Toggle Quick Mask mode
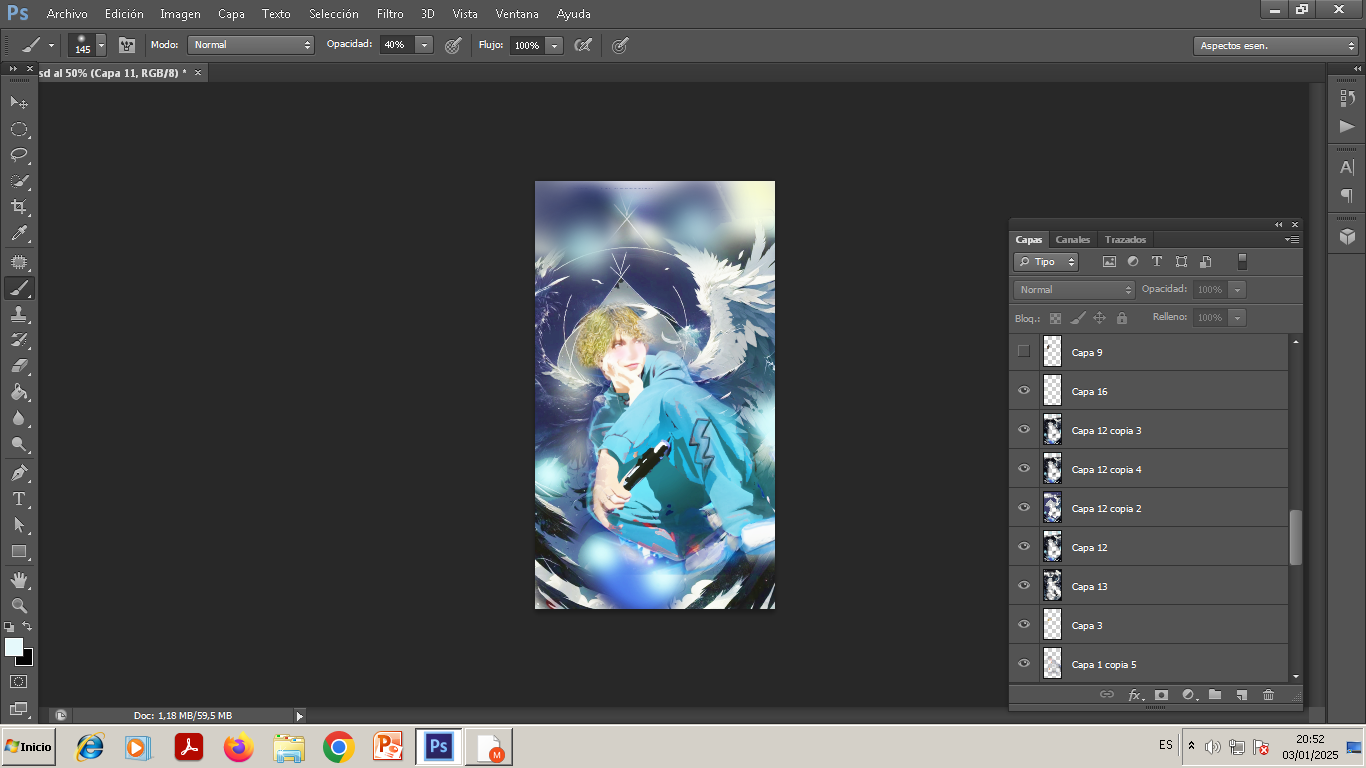 point(19,682)
